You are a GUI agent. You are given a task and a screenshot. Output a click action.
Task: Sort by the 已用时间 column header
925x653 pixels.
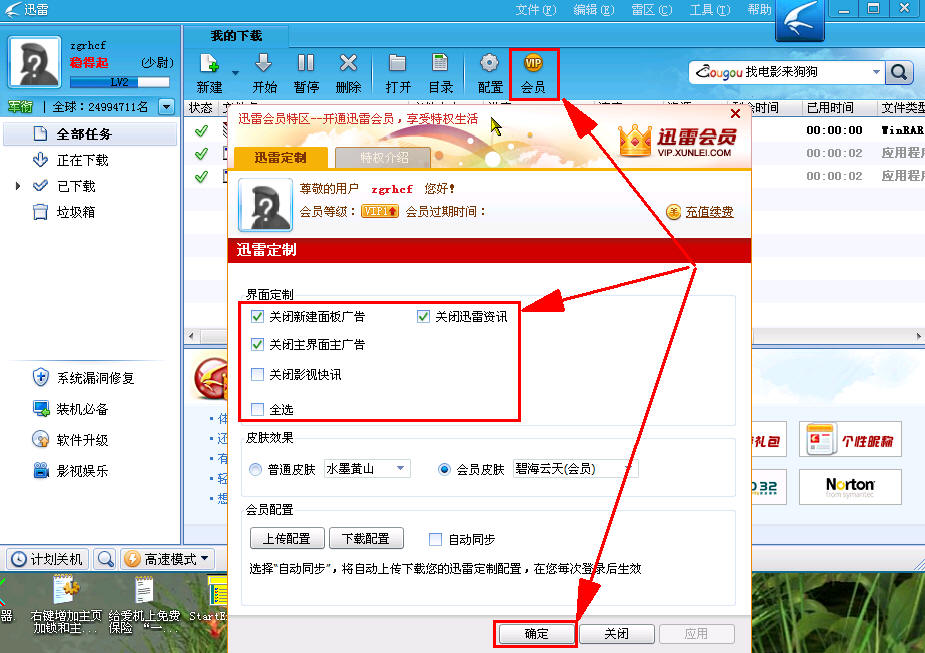838,107
